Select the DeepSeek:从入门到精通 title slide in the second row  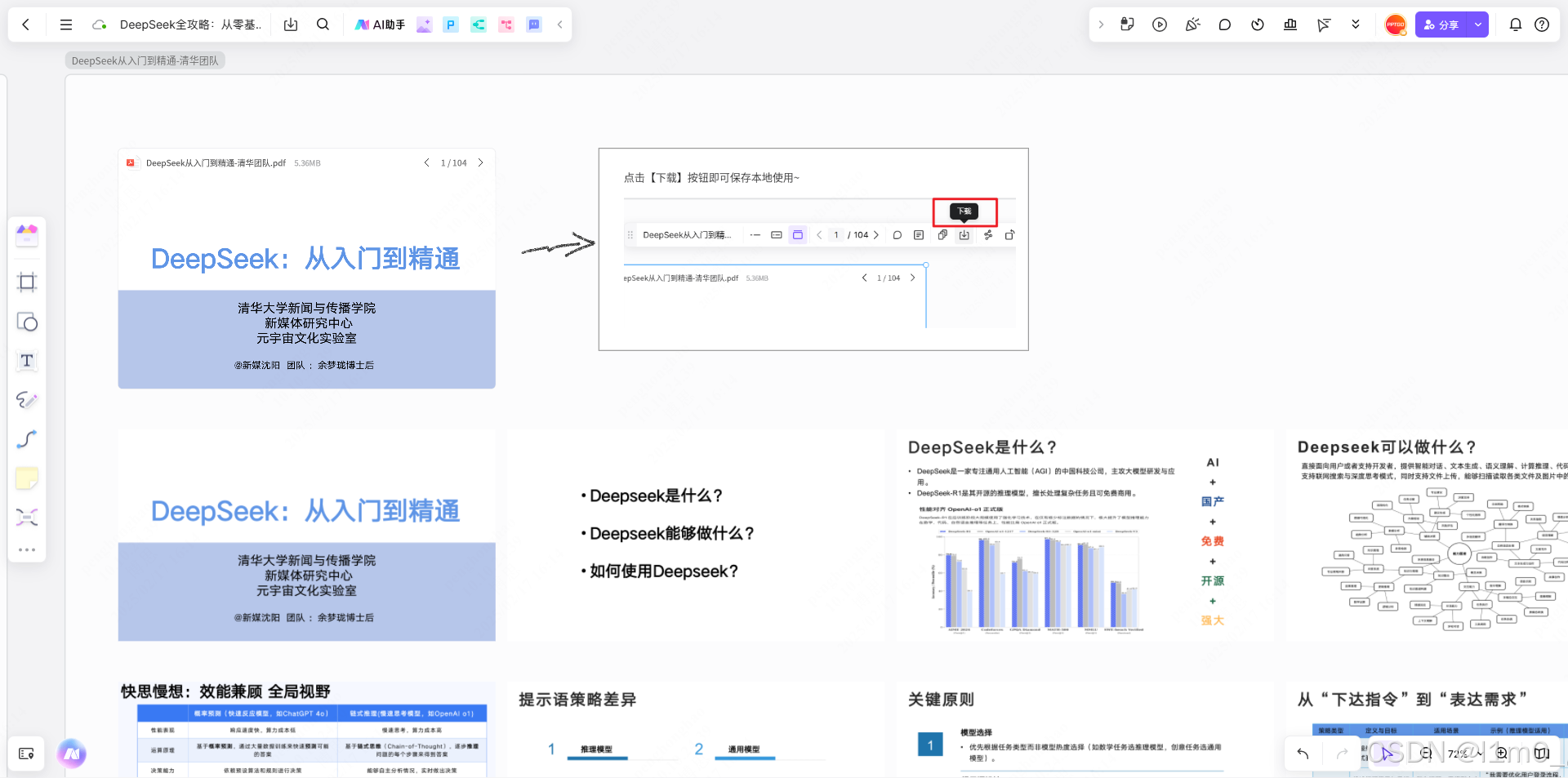click(x=307, y=536)
